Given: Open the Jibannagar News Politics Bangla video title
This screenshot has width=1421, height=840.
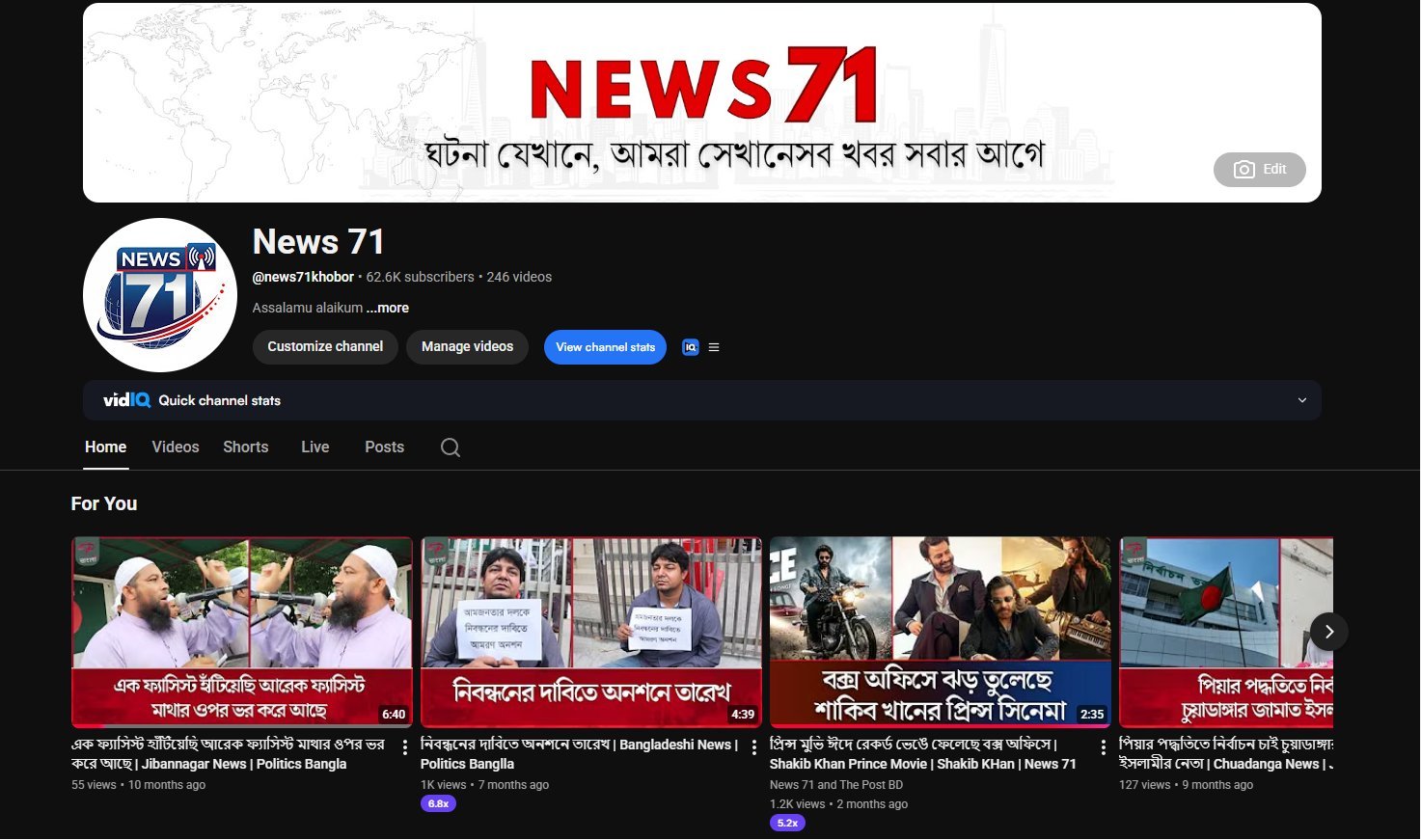Looking at the screenshot, I should point(229,754).
